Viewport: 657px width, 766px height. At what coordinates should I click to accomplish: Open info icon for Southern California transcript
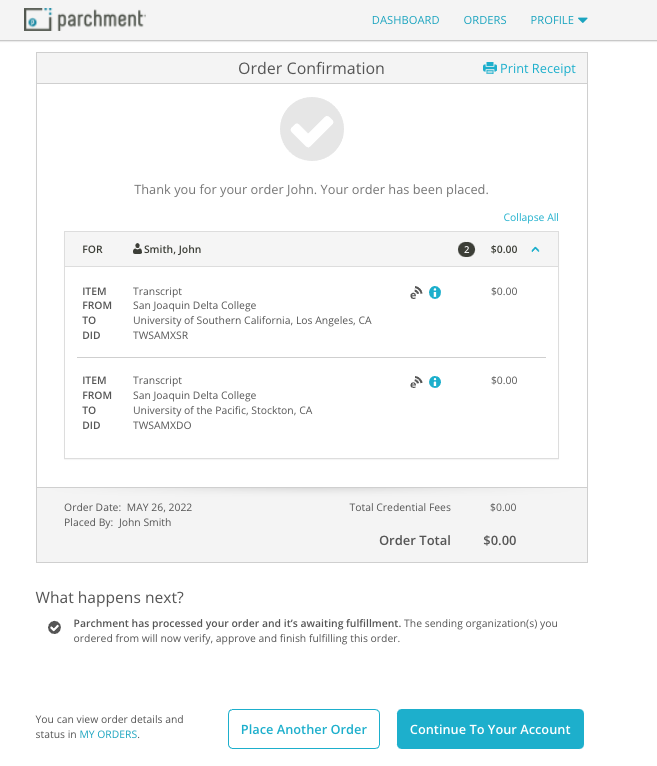[435, 293]
